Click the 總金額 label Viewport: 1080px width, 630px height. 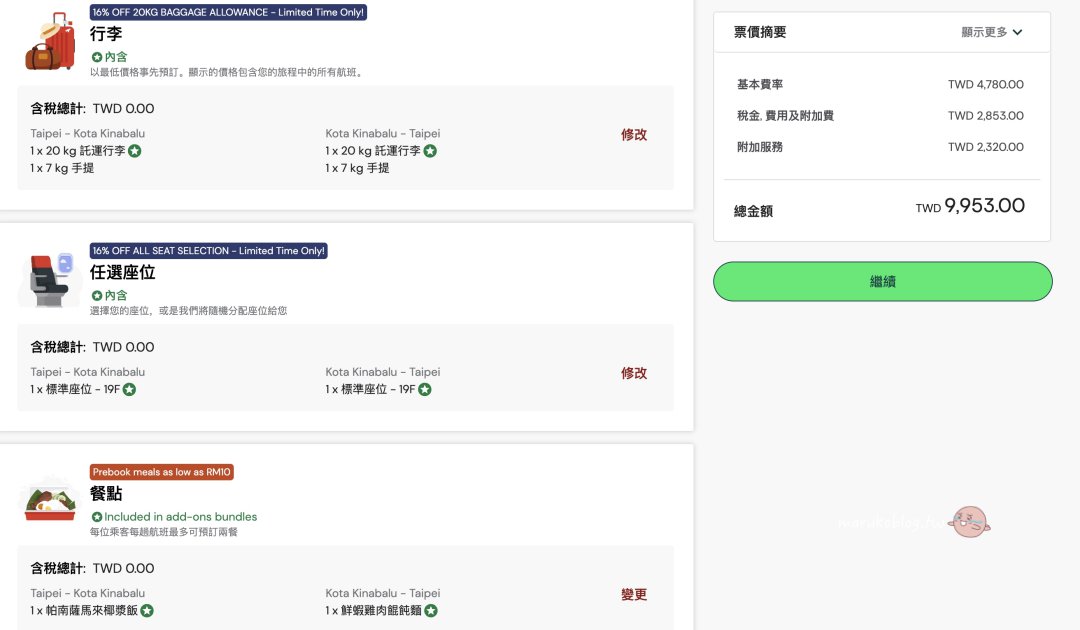[754, 211]
